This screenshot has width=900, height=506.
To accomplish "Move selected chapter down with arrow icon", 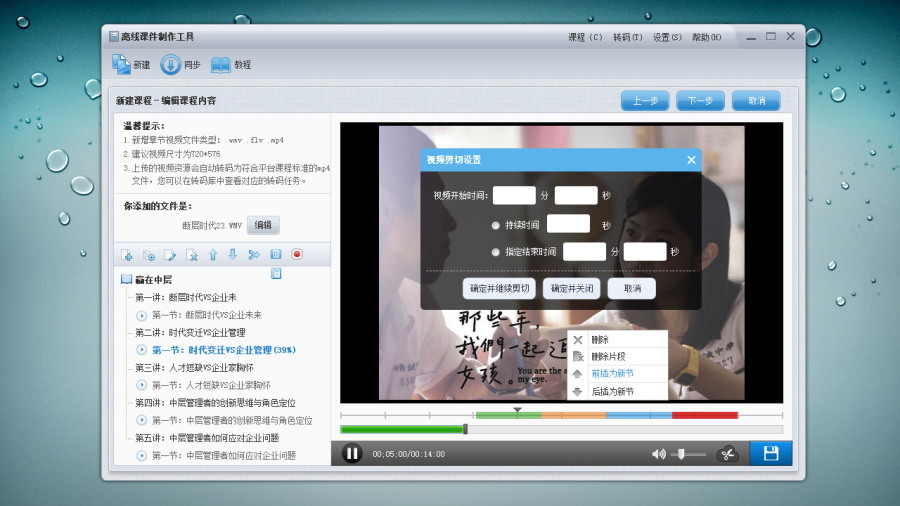I will point(232,254).
